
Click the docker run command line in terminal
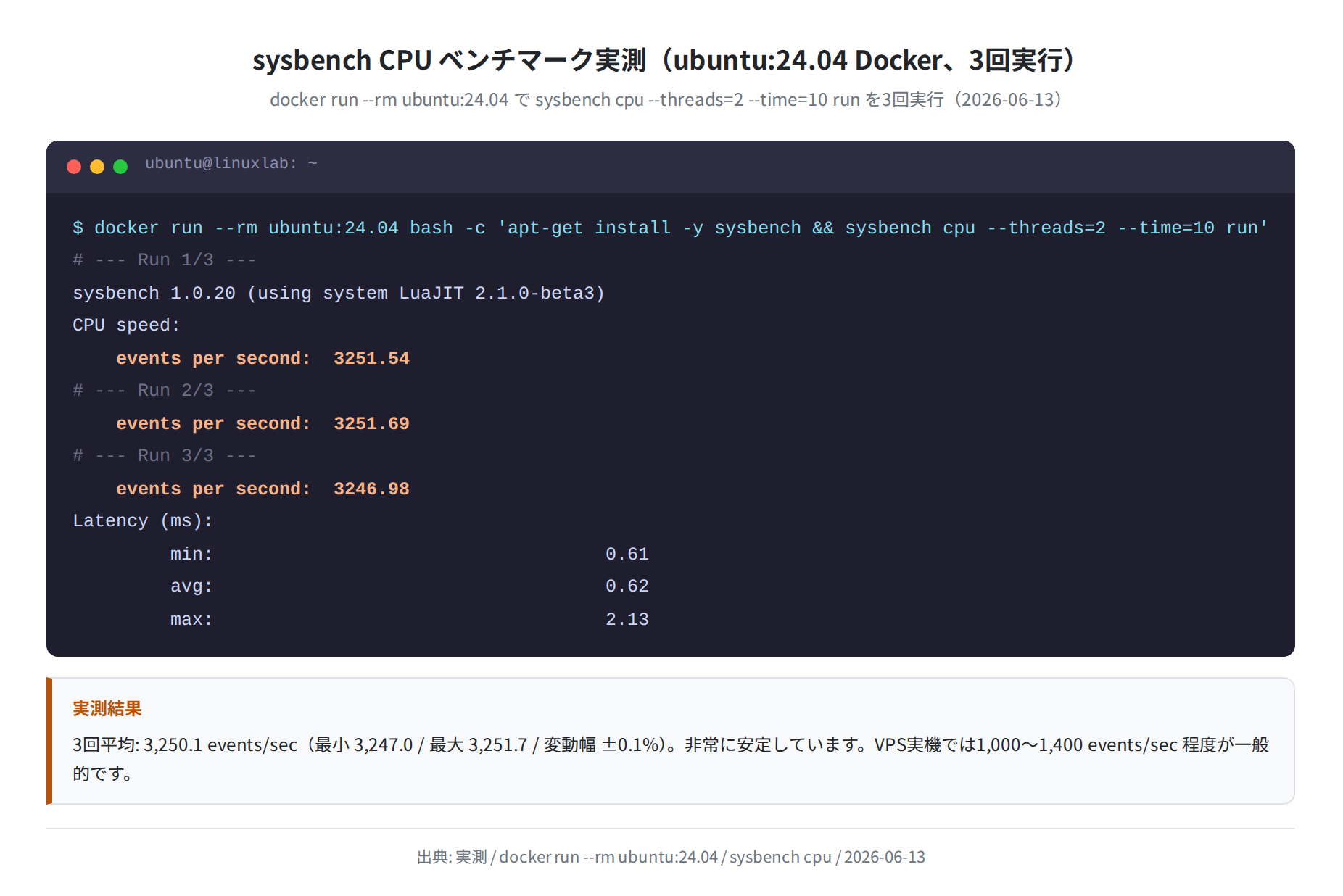click(x=670, y=228)
